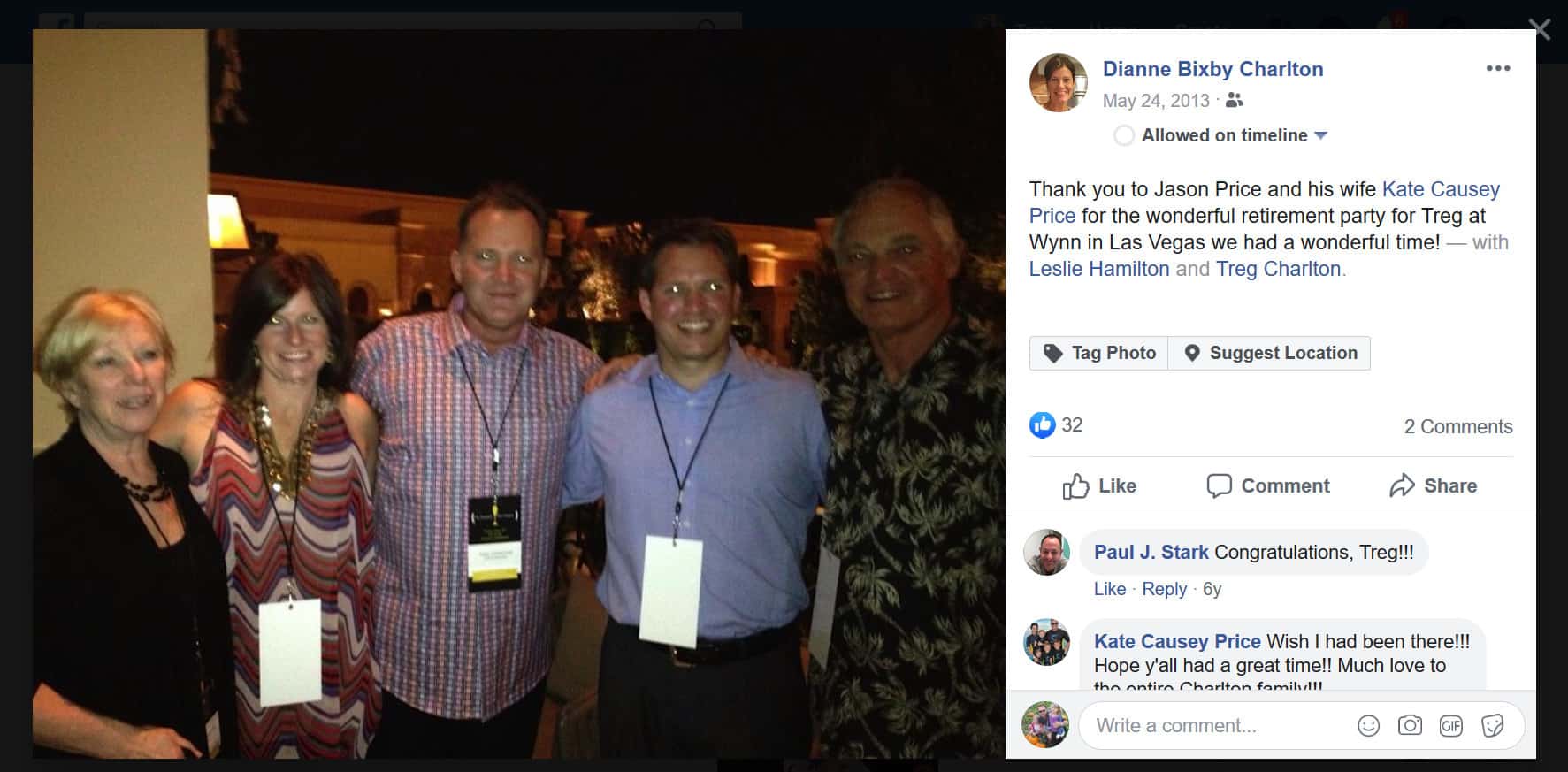Image resolution: width=1568 pixels, height=772 pixels.
Task: Click the Suggest Location button
Action: (1269, 353)
